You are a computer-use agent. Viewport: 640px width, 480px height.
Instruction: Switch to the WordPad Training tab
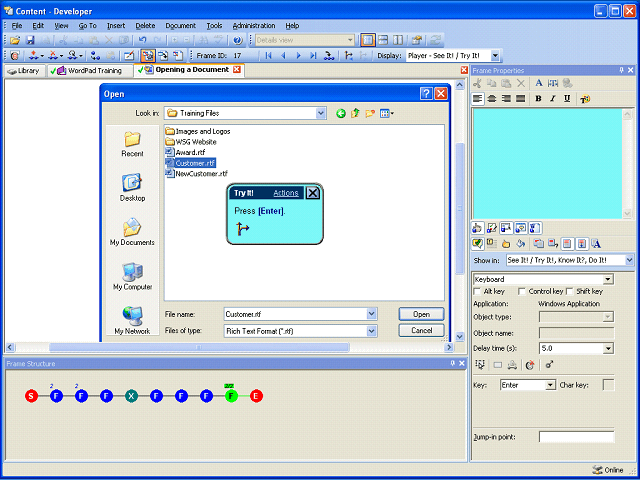[90, 71]
